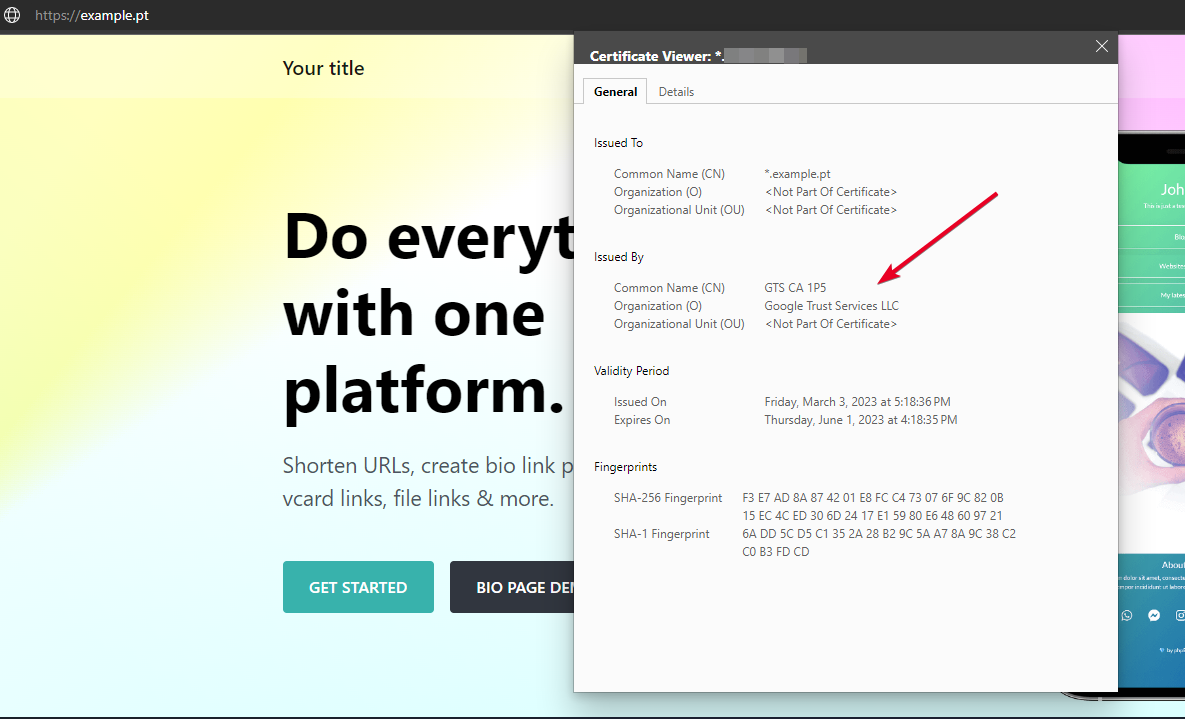Click the "SHA-256 Fingerprint" label
This screenshot has width=1185, height=719.
[x=668, y=498]
